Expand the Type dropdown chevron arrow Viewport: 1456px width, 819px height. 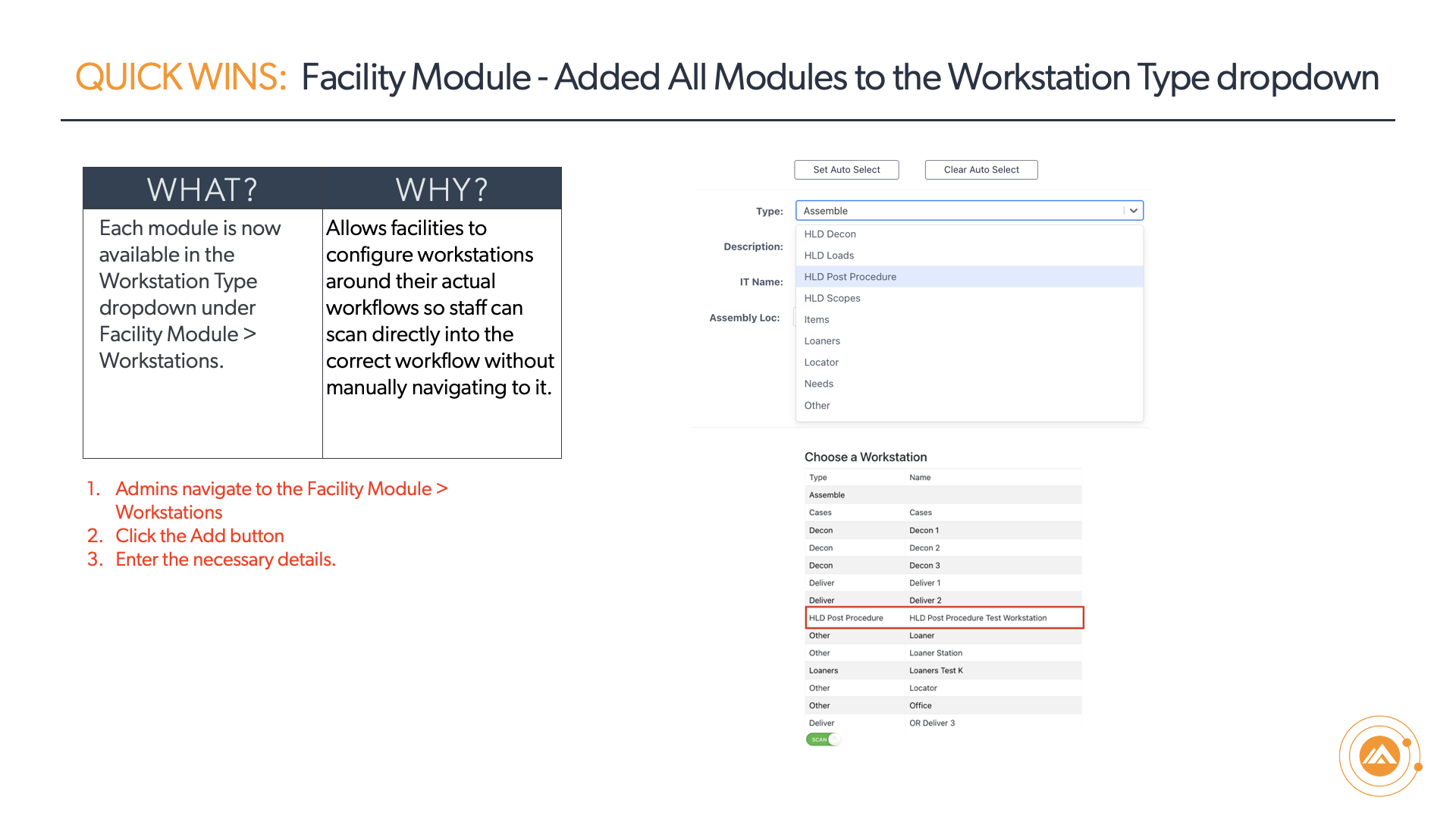[1133, 211]
